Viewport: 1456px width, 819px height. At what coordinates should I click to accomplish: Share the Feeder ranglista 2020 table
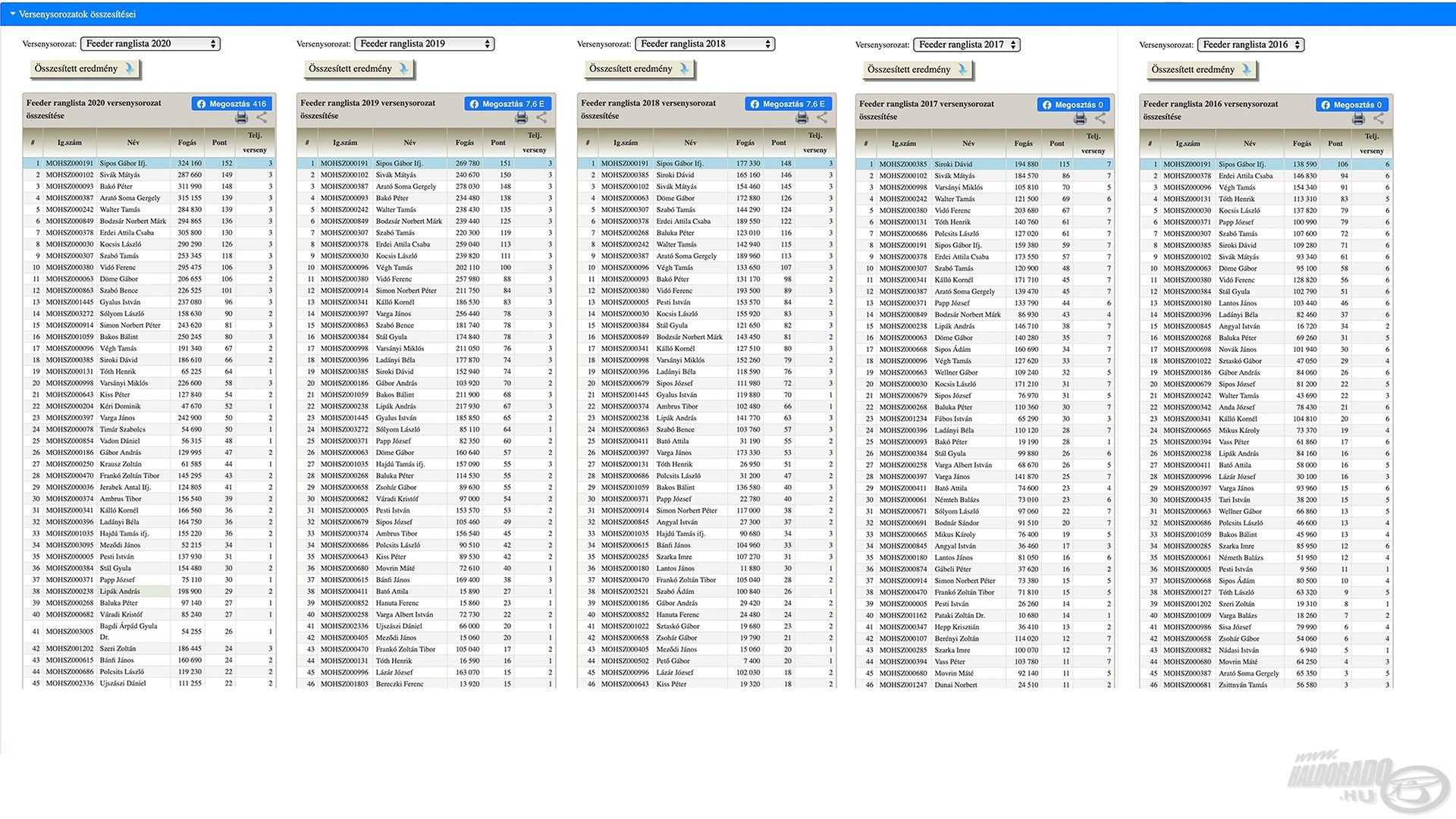262,118
